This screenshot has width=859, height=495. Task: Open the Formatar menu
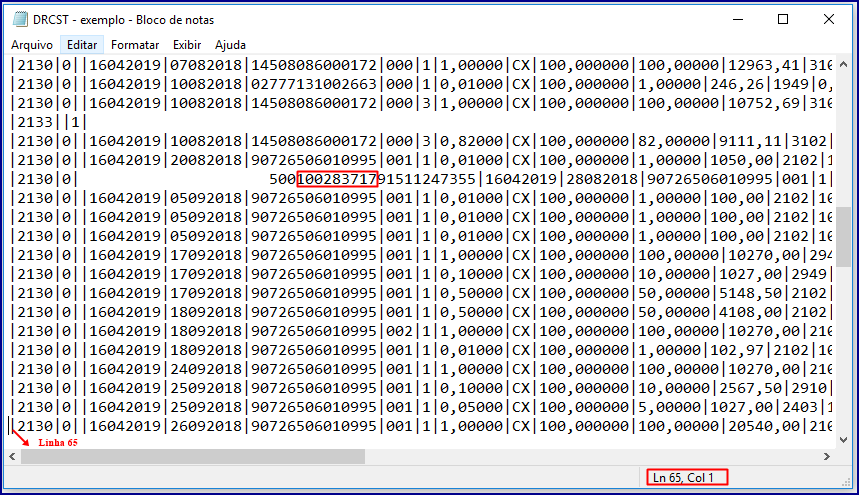click(x=135, y=45)
